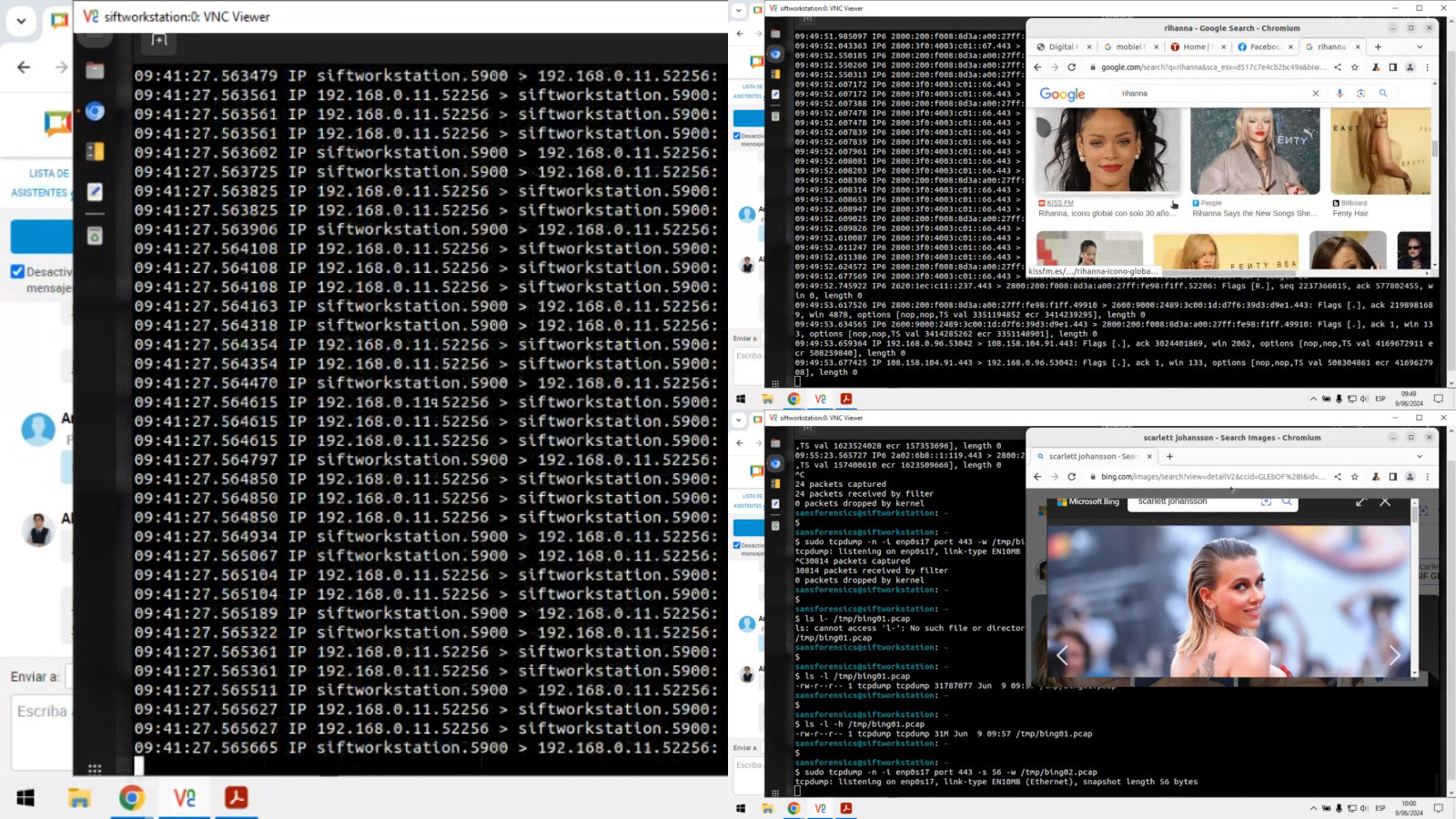Expand chevron left of top-right VNC title
The height and width of the screenshot is (819, 1456).
pyautogui.click(x=739, y=10)
